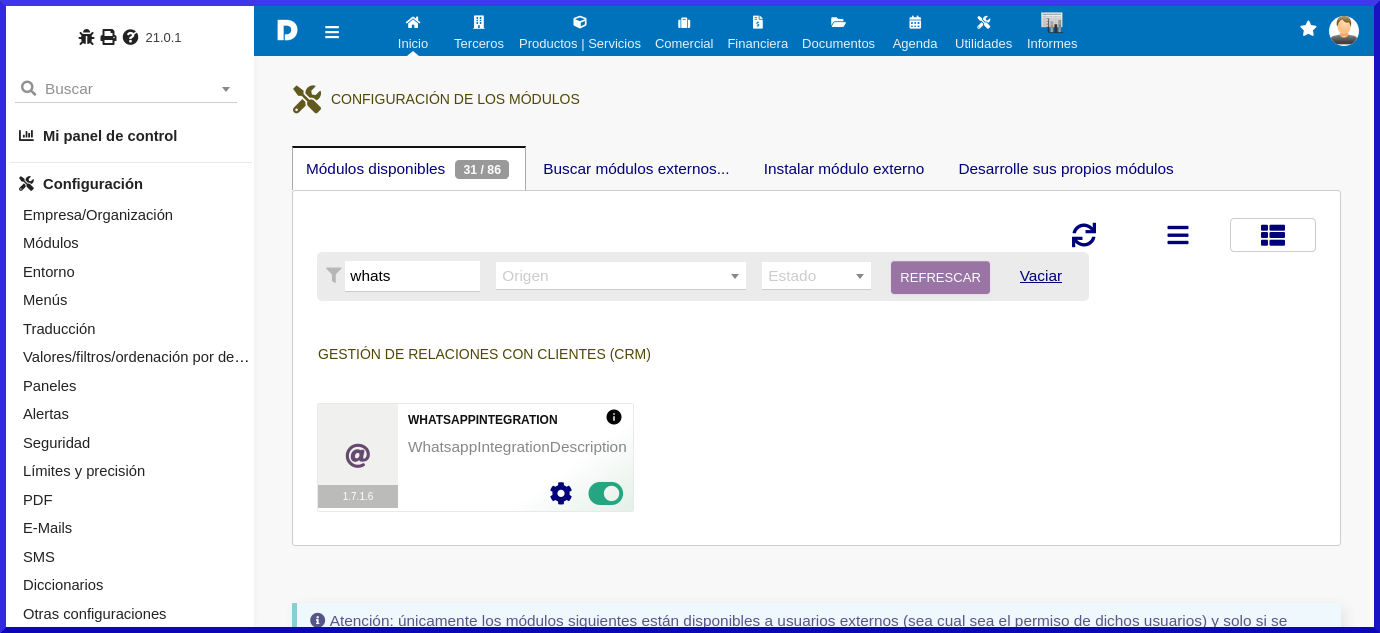Expand the Buscar search dropdown arrow
This screenshot has width=1380, height=633.
[x=226, y=89]
